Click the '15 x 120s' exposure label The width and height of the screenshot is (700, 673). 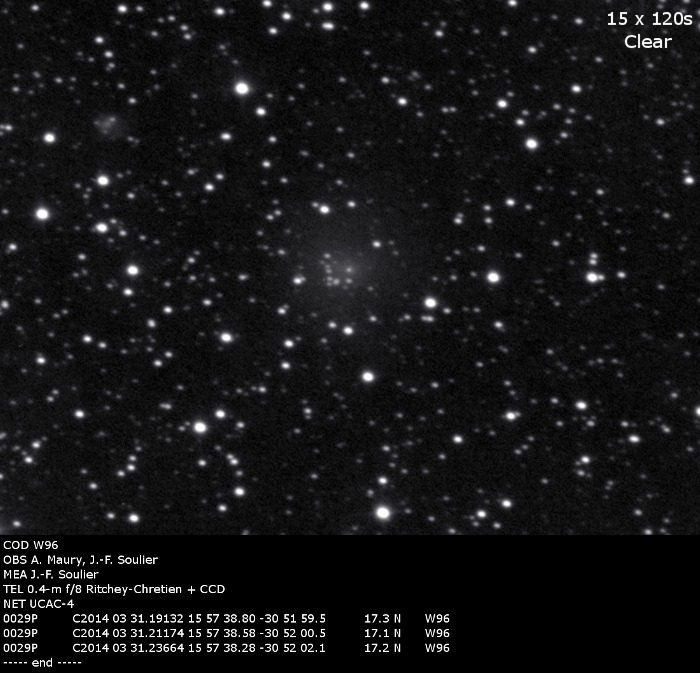point(650,19)
